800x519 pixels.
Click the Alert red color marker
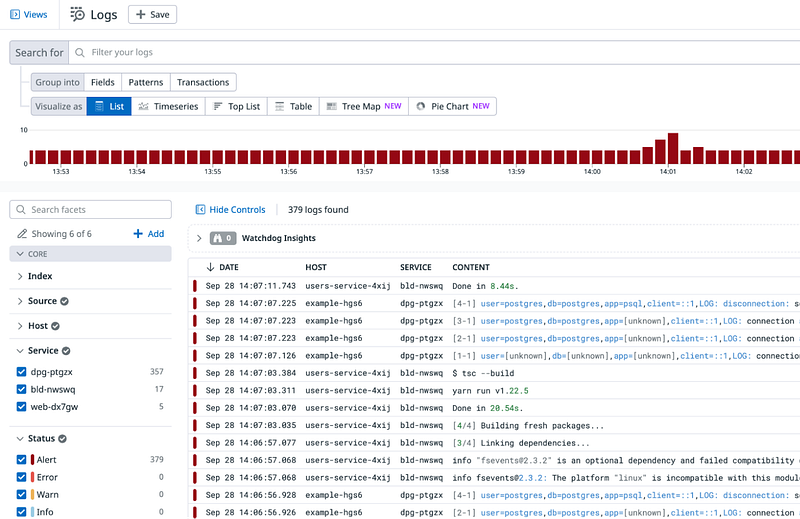click(x=33, y=459)
